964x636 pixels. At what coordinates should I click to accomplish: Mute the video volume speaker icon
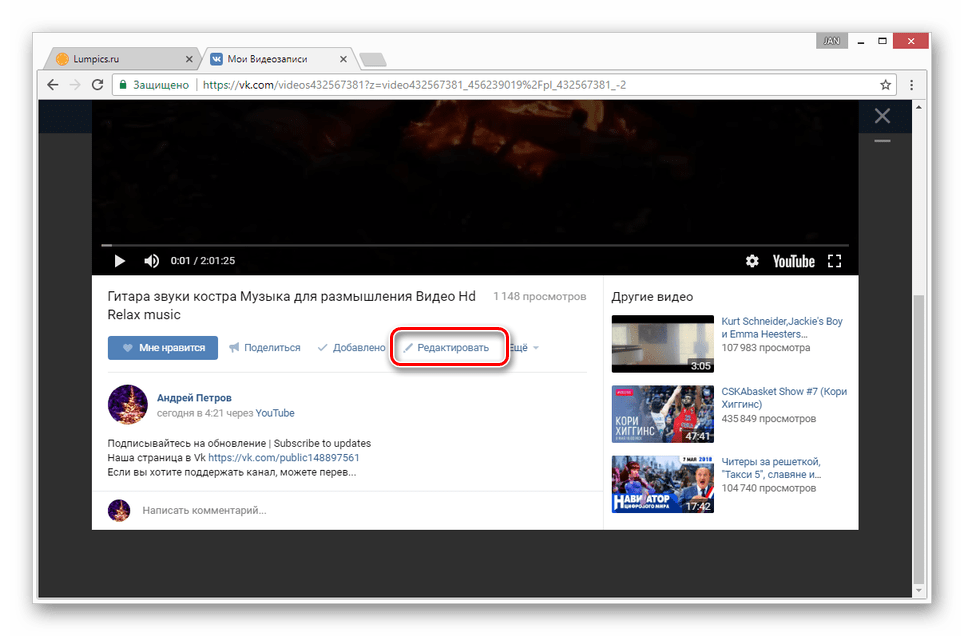tap(151, 261)
